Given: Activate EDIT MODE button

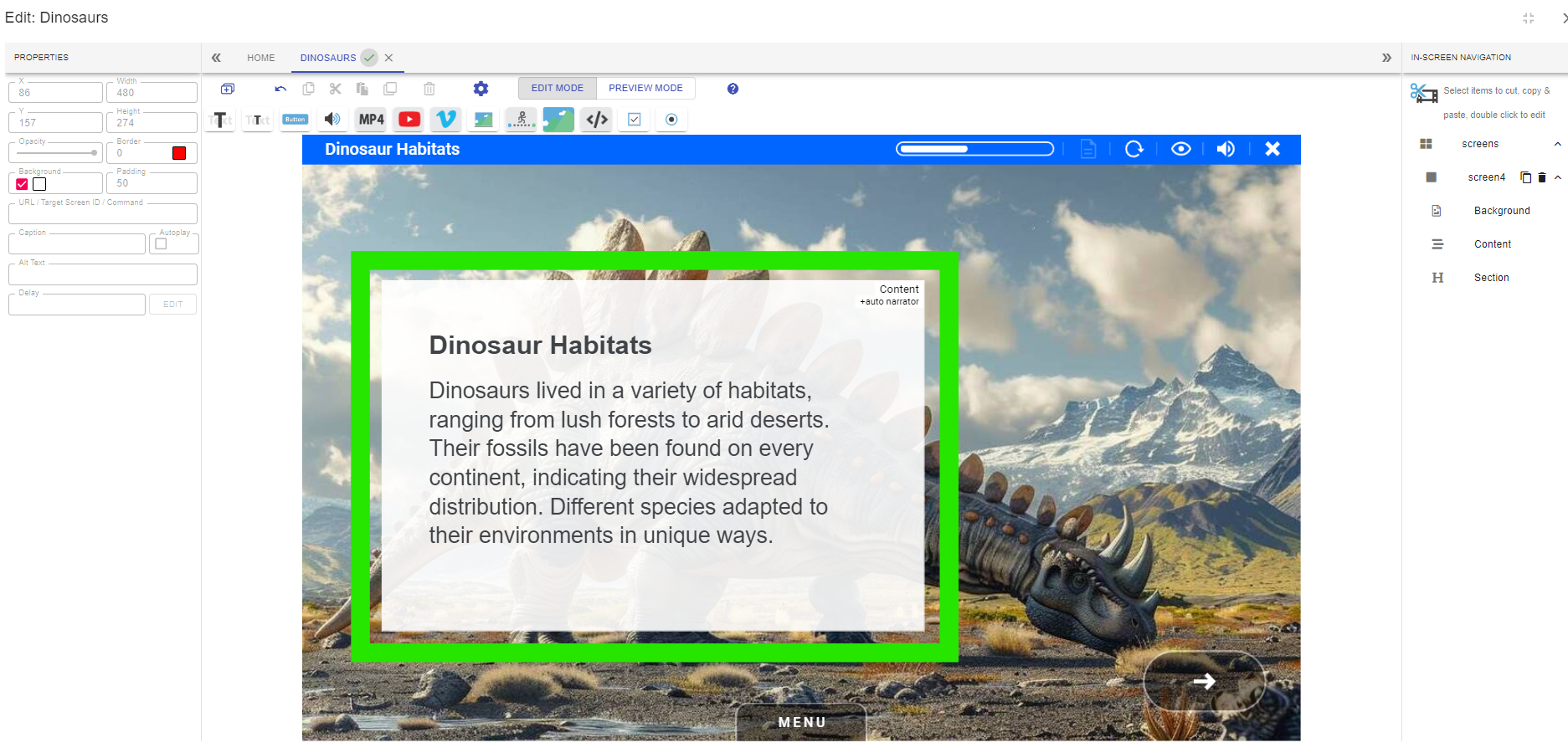Looking at the screenshot, I should click(558, 88).
